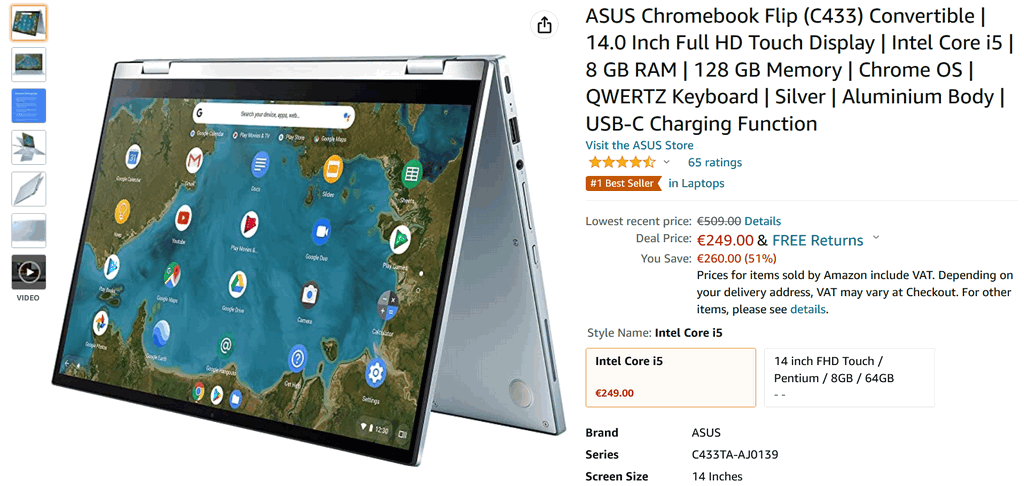Click the Google Drive icon on laptop screen
Image resolution: width=1024 pixels, height=486 pixels.
[237, 284]
